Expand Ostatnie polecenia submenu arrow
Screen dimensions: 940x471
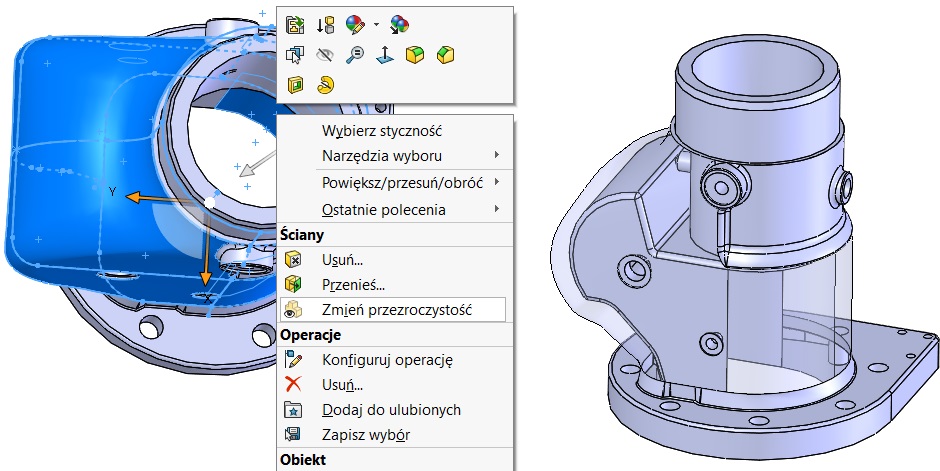497,209
